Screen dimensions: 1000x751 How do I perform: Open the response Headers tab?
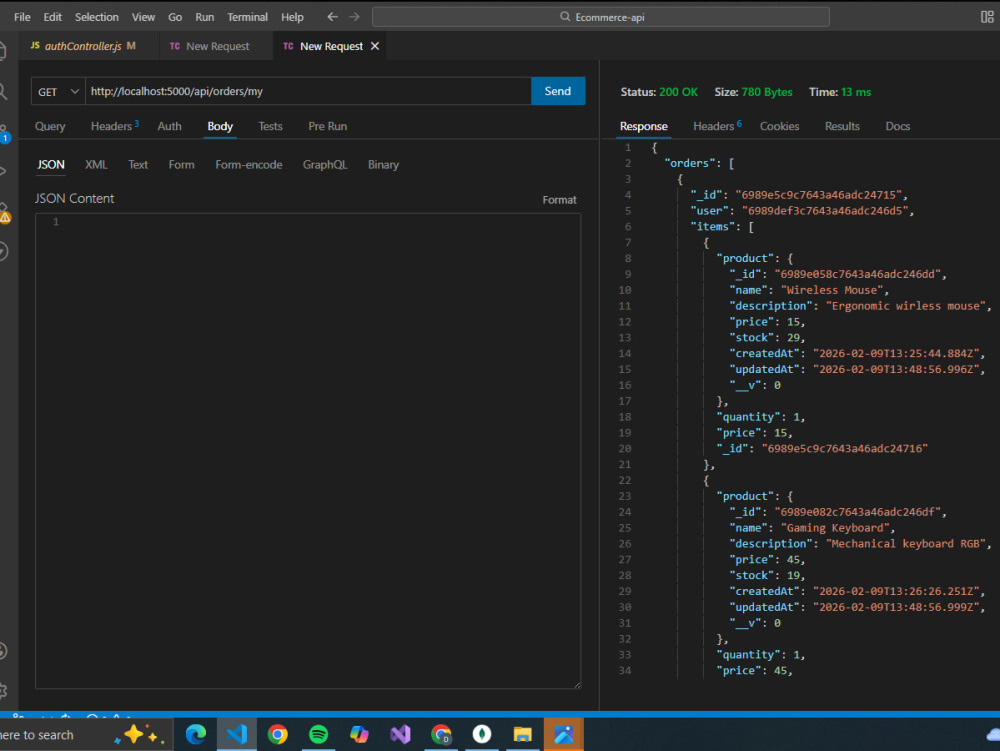717,126
